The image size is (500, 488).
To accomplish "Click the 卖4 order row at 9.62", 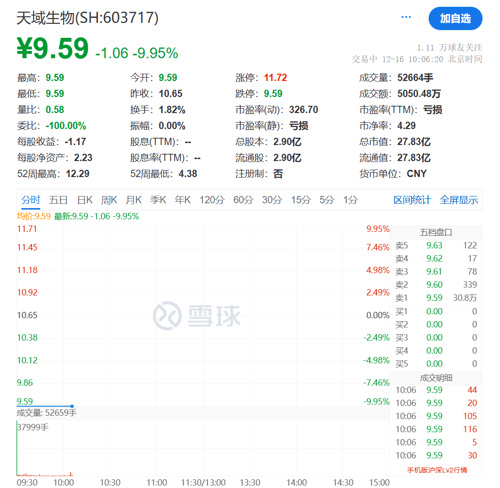I will tap(436, 259).
